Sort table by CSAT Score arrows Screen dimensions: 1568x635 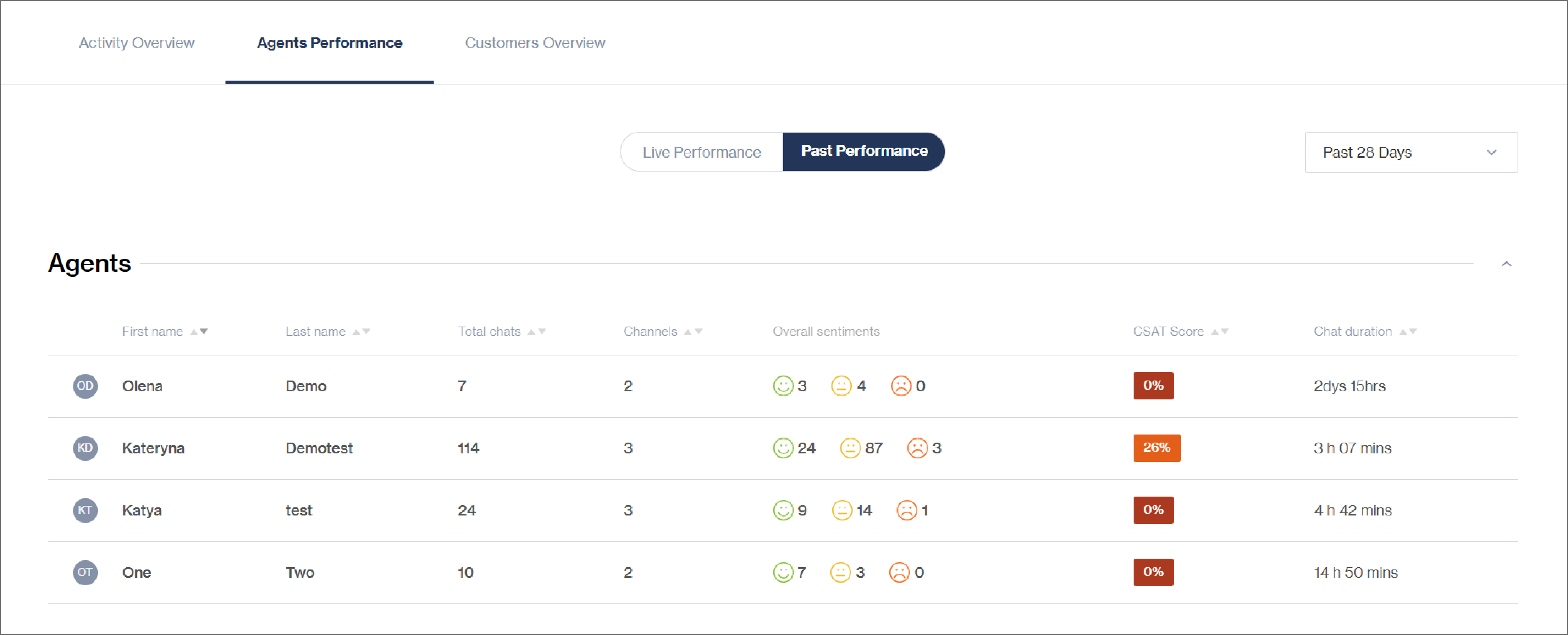[1219, 332]
